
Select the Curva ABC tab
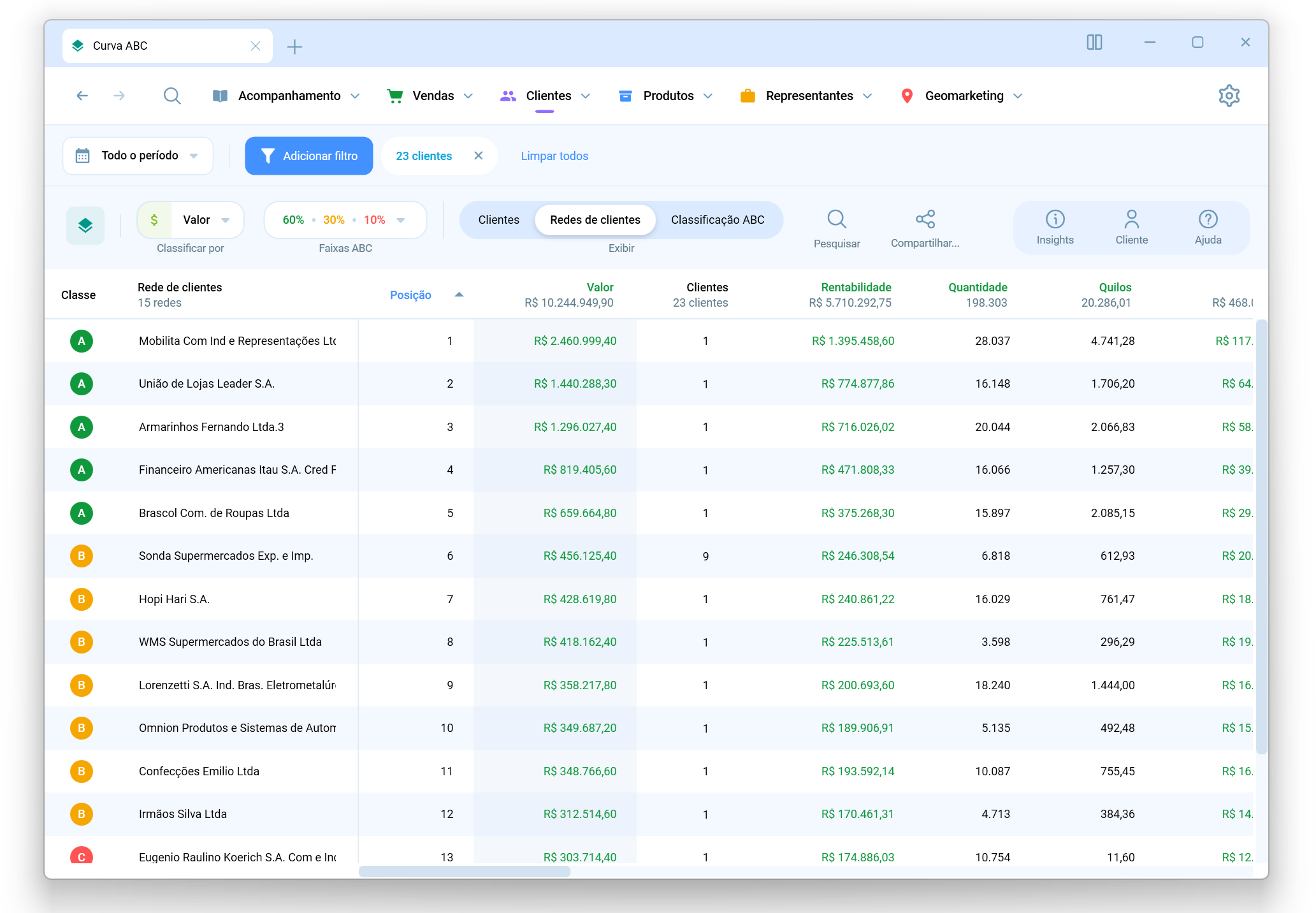point(168,46)
